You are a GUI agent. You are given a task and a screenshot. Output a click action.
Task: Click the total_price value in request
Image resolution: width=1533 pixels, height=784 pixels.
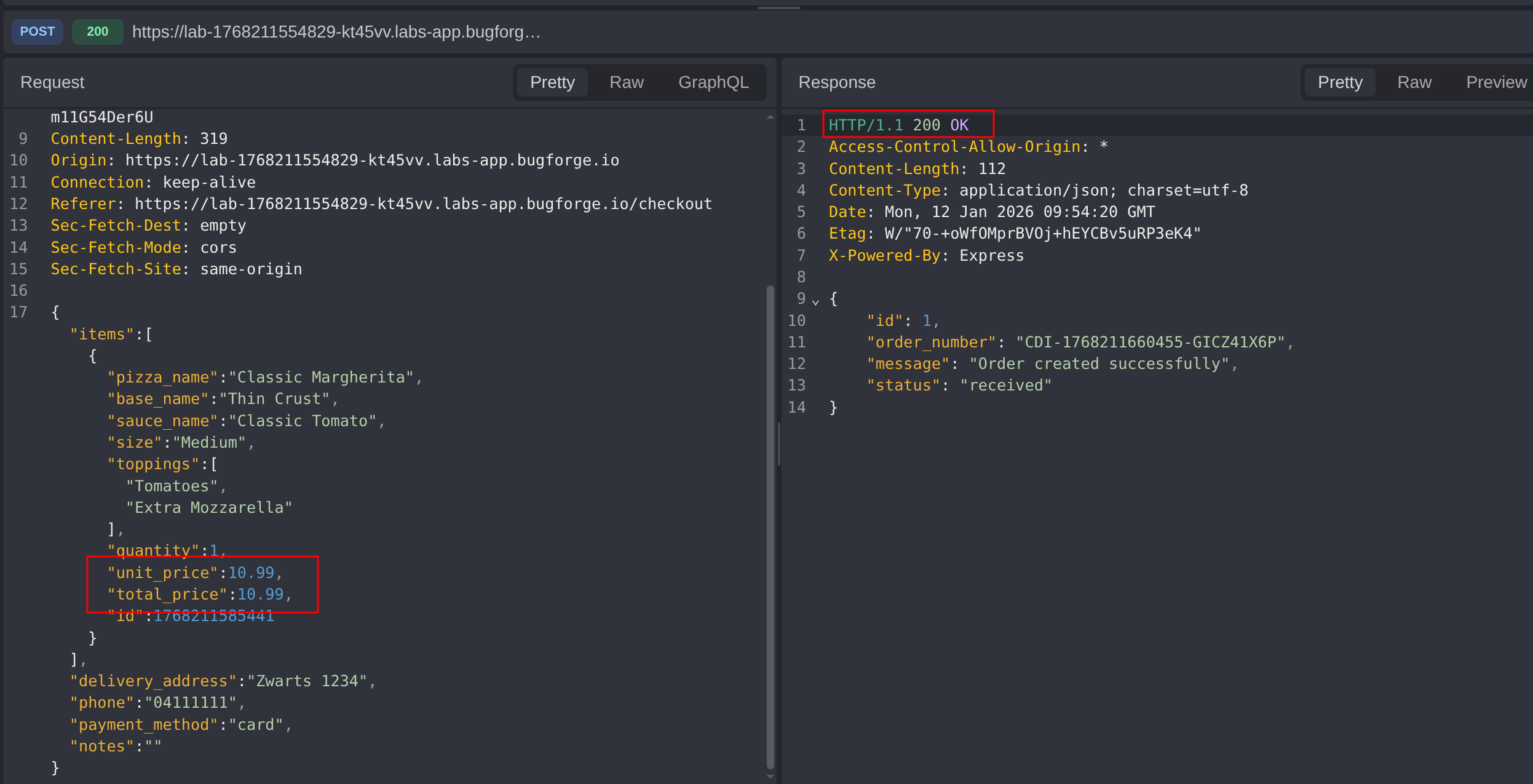coord(260,595)
